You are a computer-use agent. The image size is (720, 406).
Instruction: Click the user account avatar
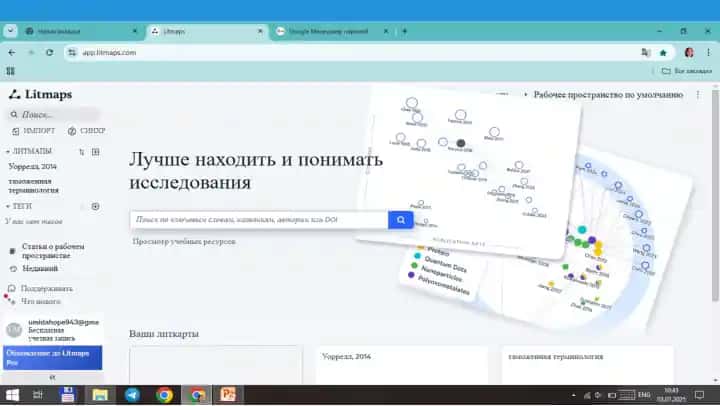coord(14,330)
